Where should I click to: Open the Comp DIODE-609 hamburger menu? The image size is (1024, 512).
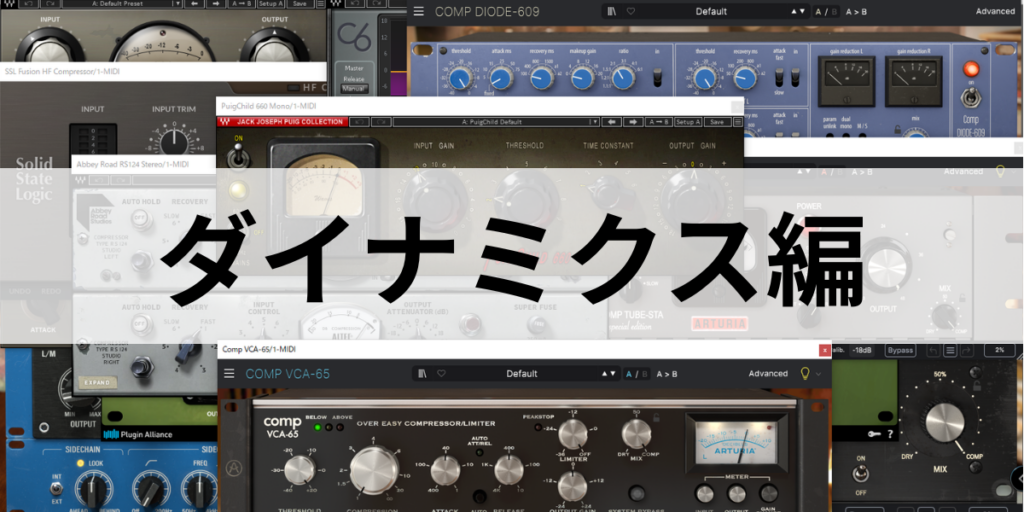tap(419, 11)
